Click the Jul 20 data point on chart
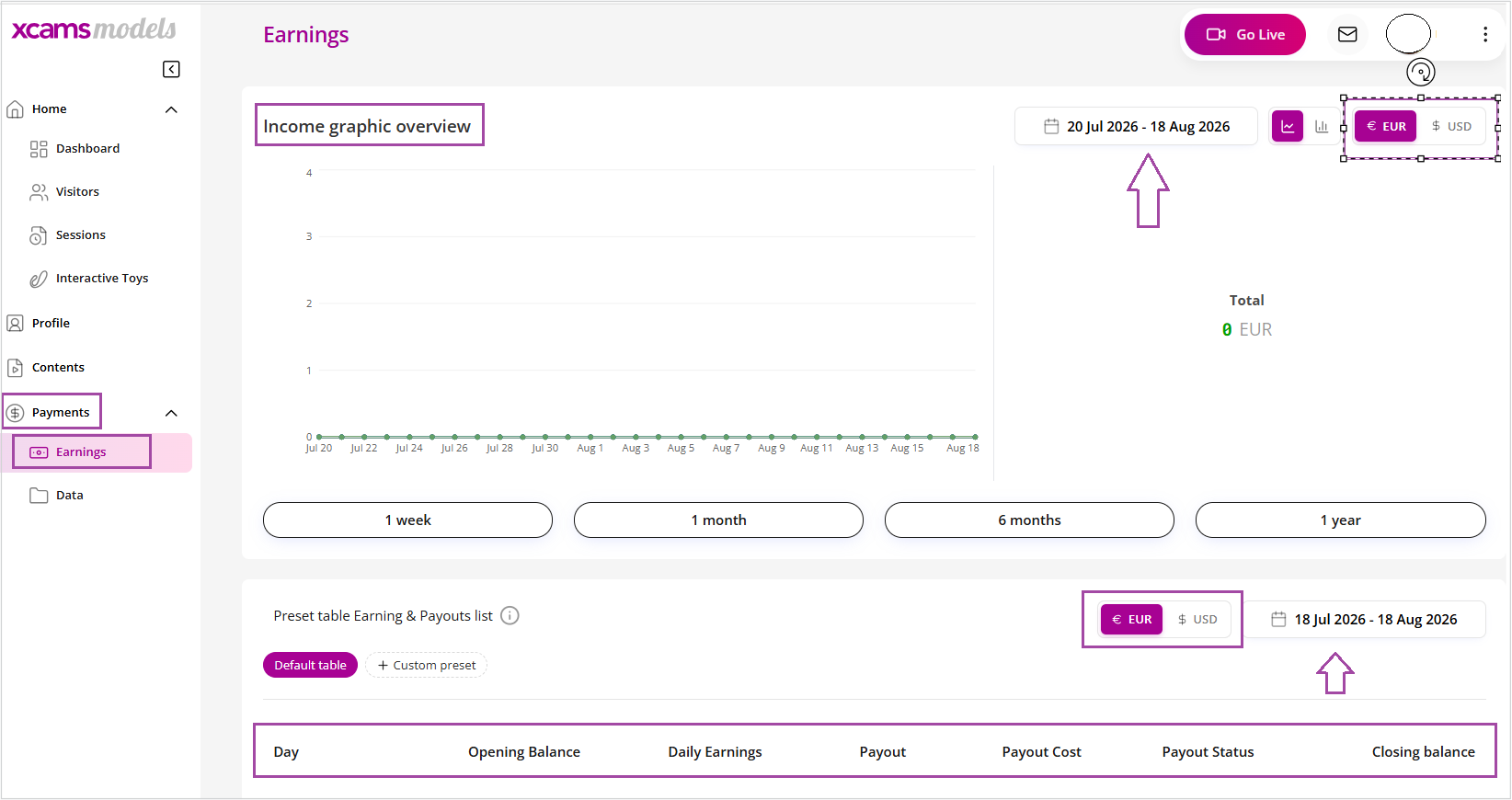This screenshot has height=800, width=1512. 319,437
